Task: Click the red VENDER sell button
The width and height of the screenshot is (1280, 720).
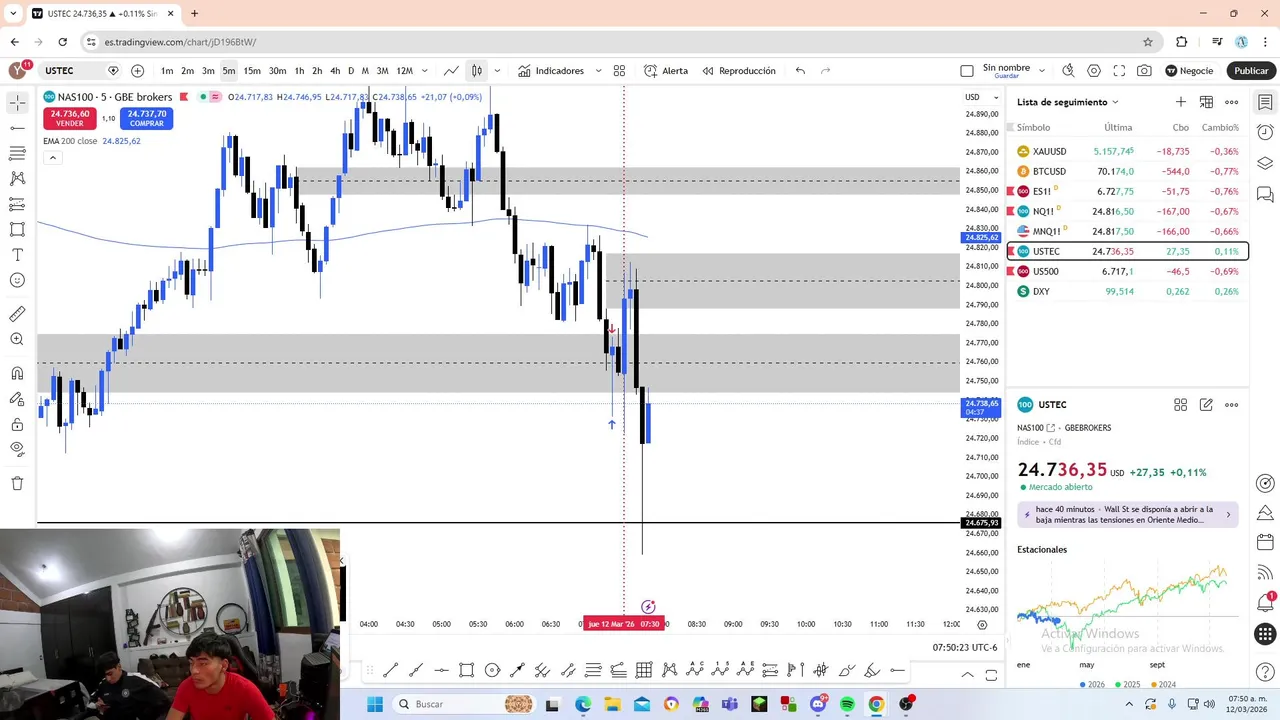Action: 70,118
